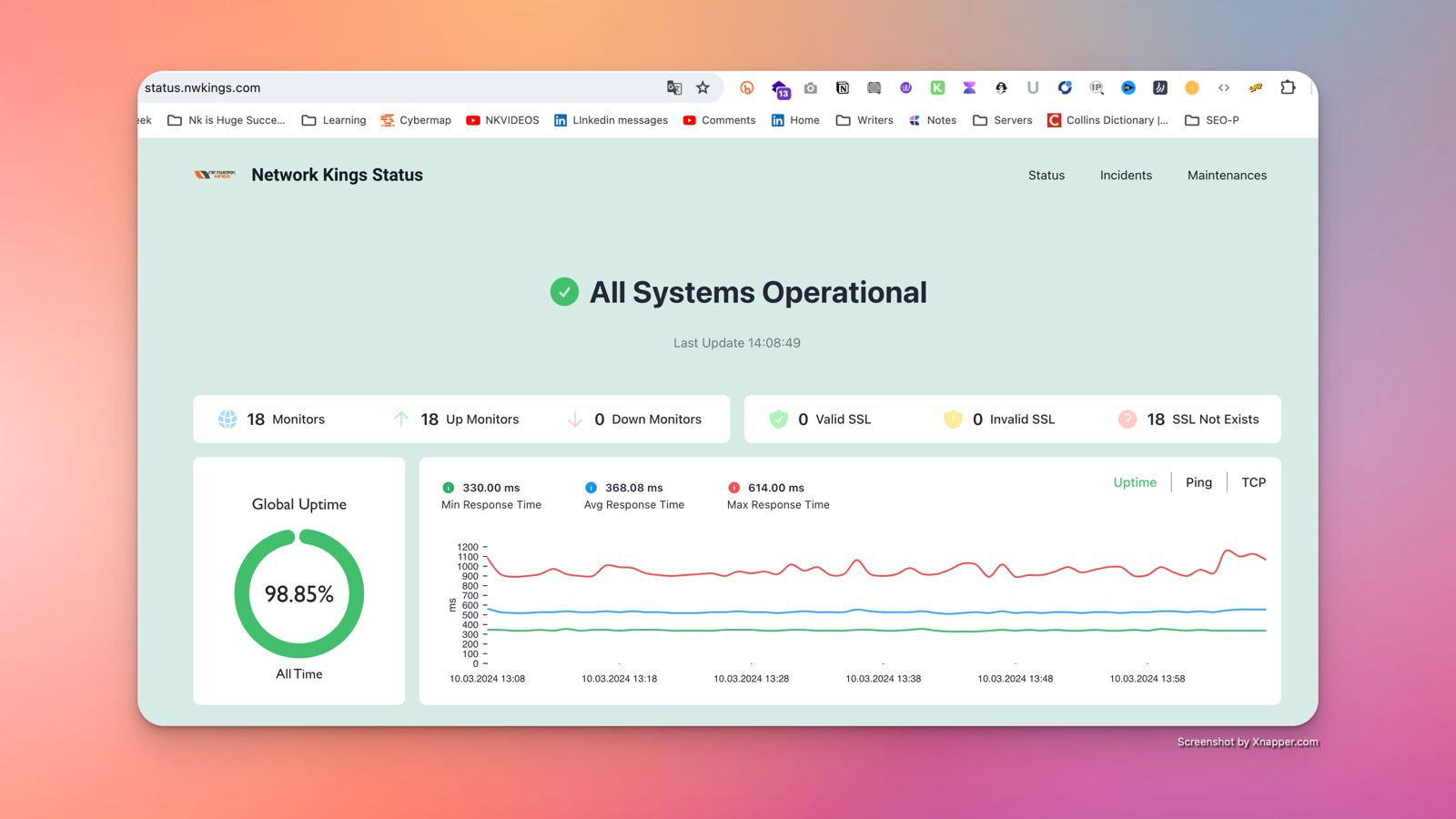
Task: Open the Nk is Huge Success bookmark folder
Action: 227,120
